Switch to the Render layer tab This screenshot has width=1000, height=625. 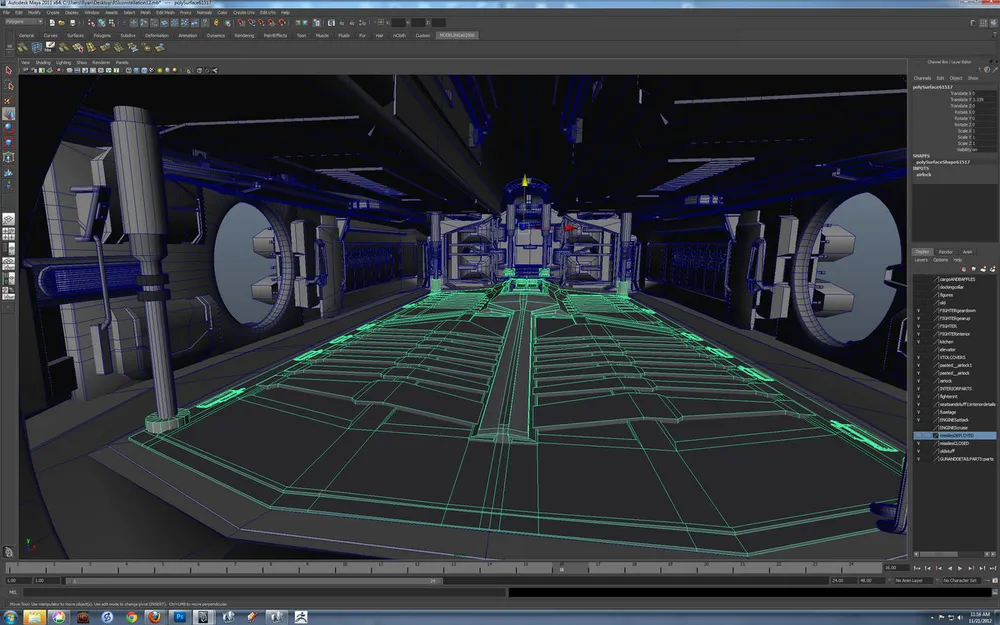coord(945,252)
